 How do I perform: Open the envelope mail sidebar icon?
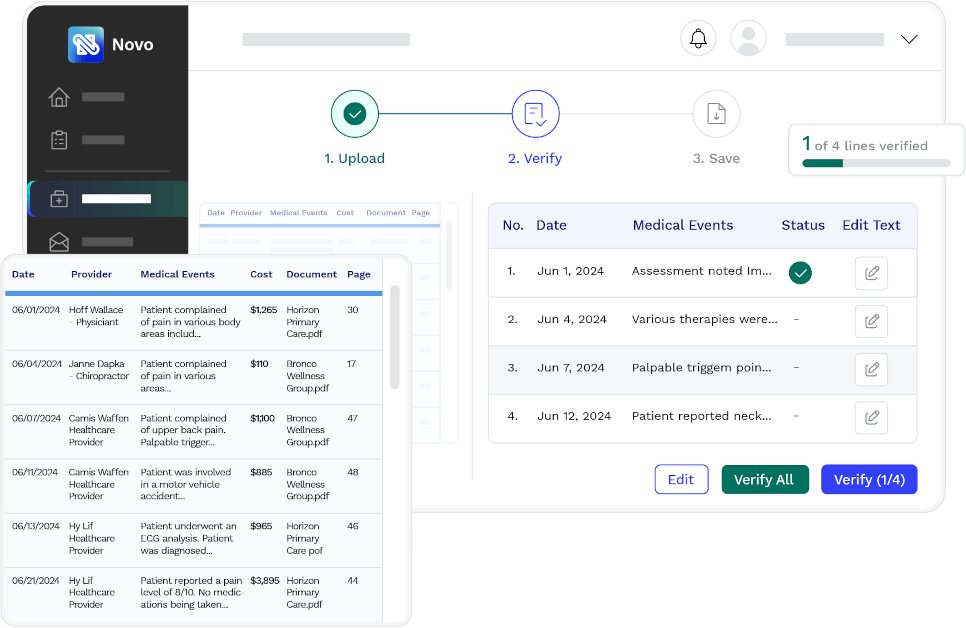(59, 242)
